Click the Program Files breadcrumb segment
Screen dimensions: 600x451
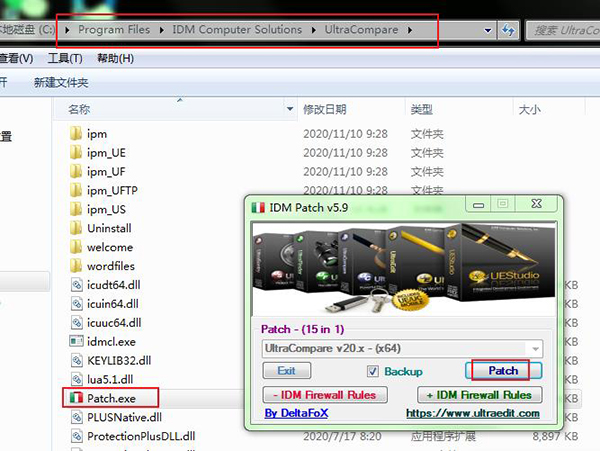click(x=114, y=30)
